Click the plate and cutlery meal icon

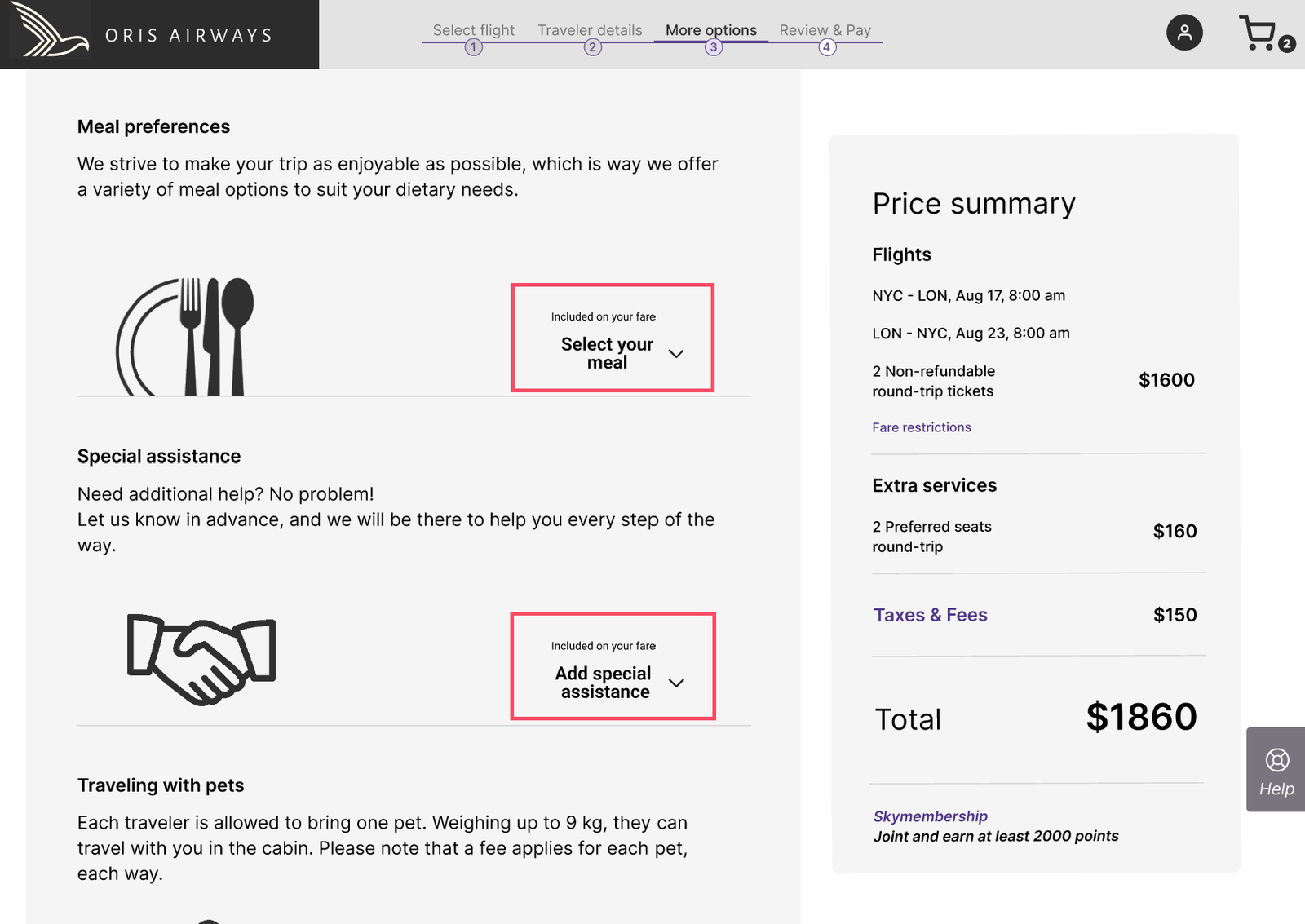(185, 338)
